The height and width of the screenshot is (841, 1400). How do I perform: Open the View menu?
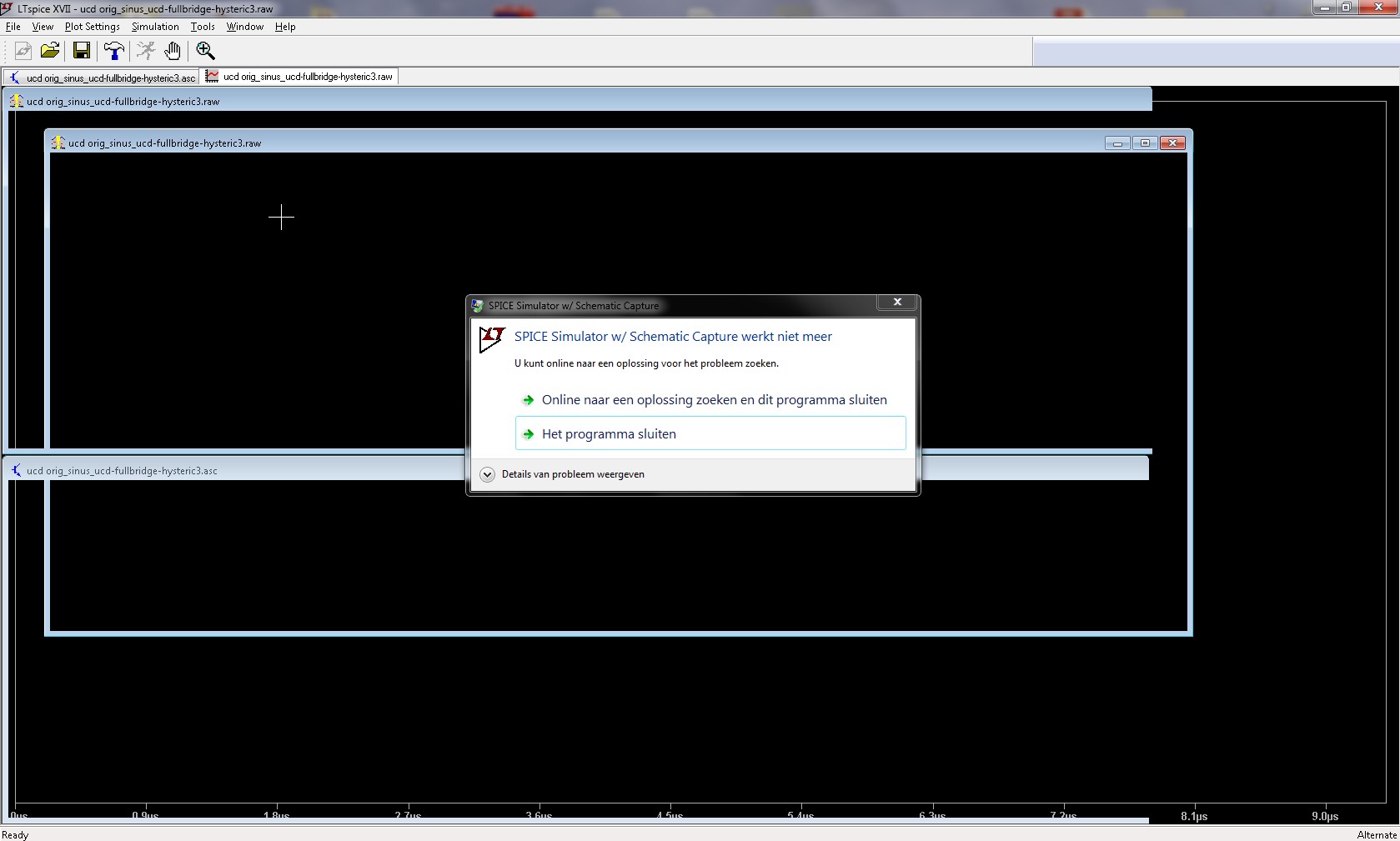[43, 27]
